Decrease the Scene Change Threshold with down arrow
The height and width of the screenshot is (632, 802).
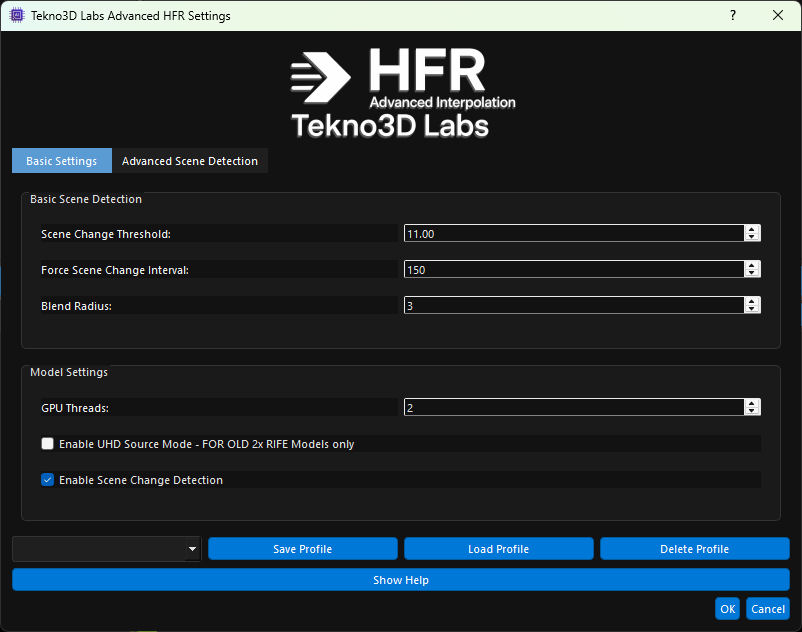click(x=752, y=237)
